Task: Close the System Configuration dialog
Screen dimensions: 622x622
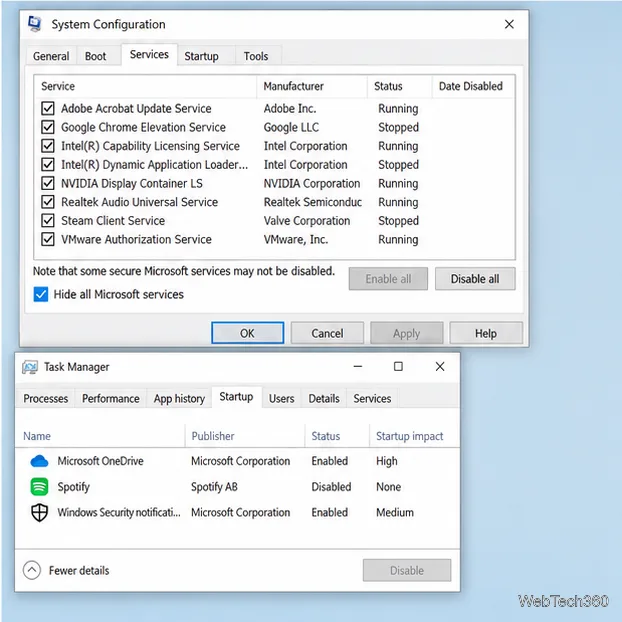Action: pos(509,24)
